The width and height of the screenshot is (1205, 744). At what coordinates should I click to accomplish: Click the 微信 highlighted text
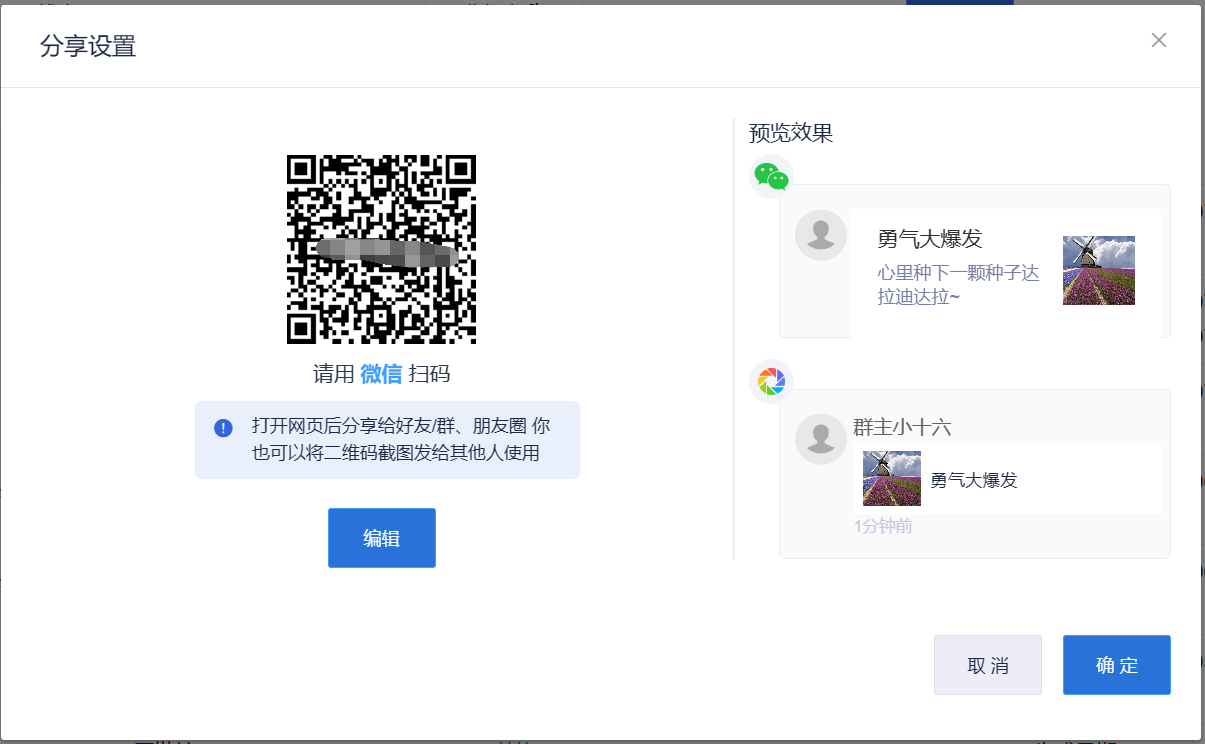[x=382, y=374]
